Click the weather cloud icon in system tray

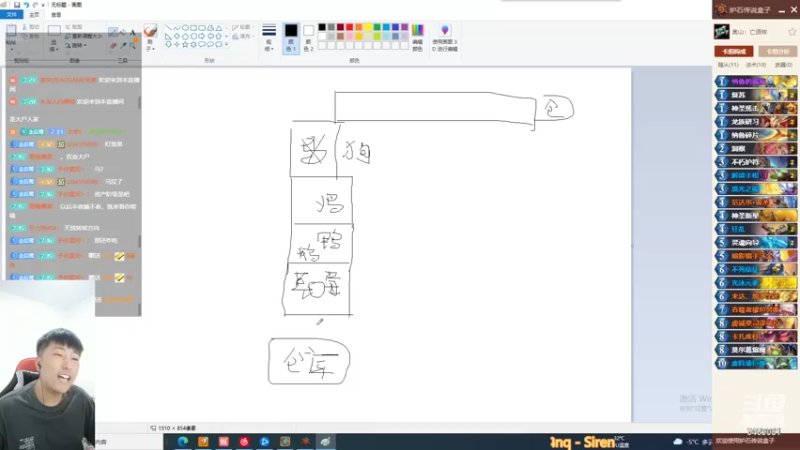[678, 441]
